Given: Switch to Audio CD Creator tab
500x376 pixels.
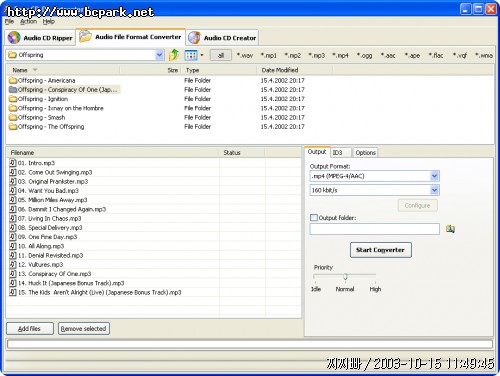Looking at the screenshot, I should coord(222,38).
